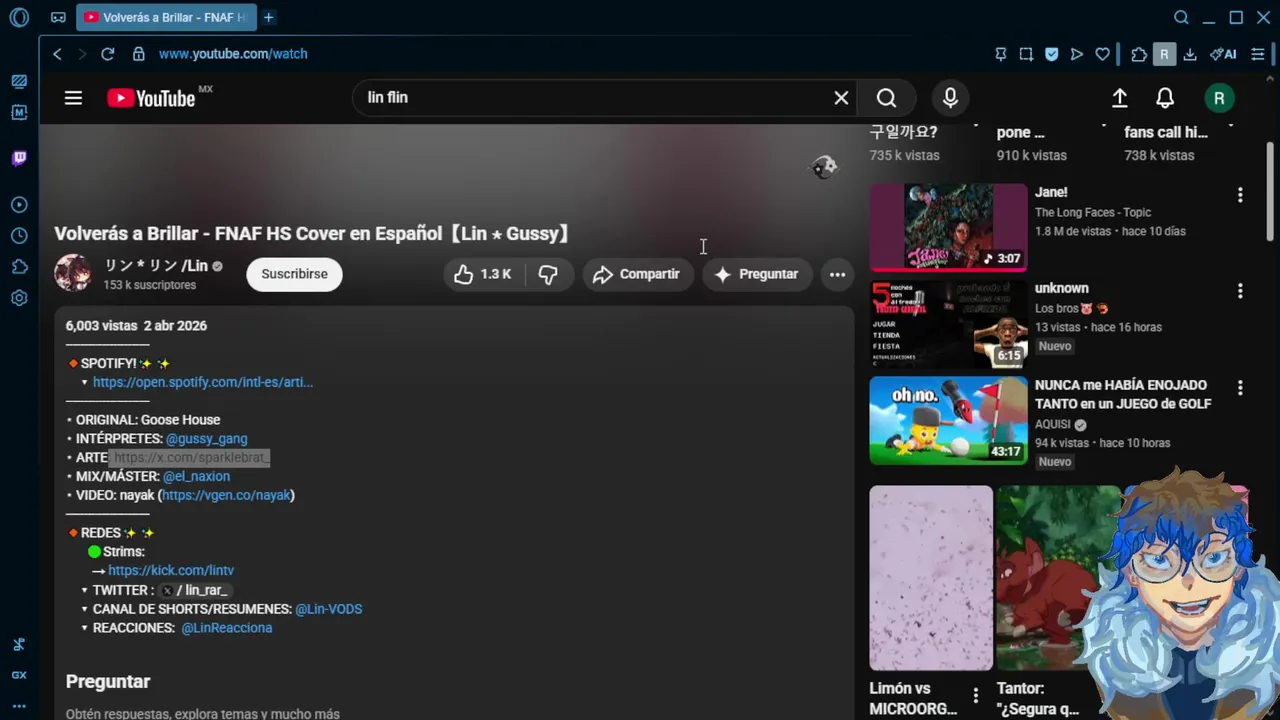Open sidebar three-dots more options
The image size is (1280, 720).
[19, 706]
